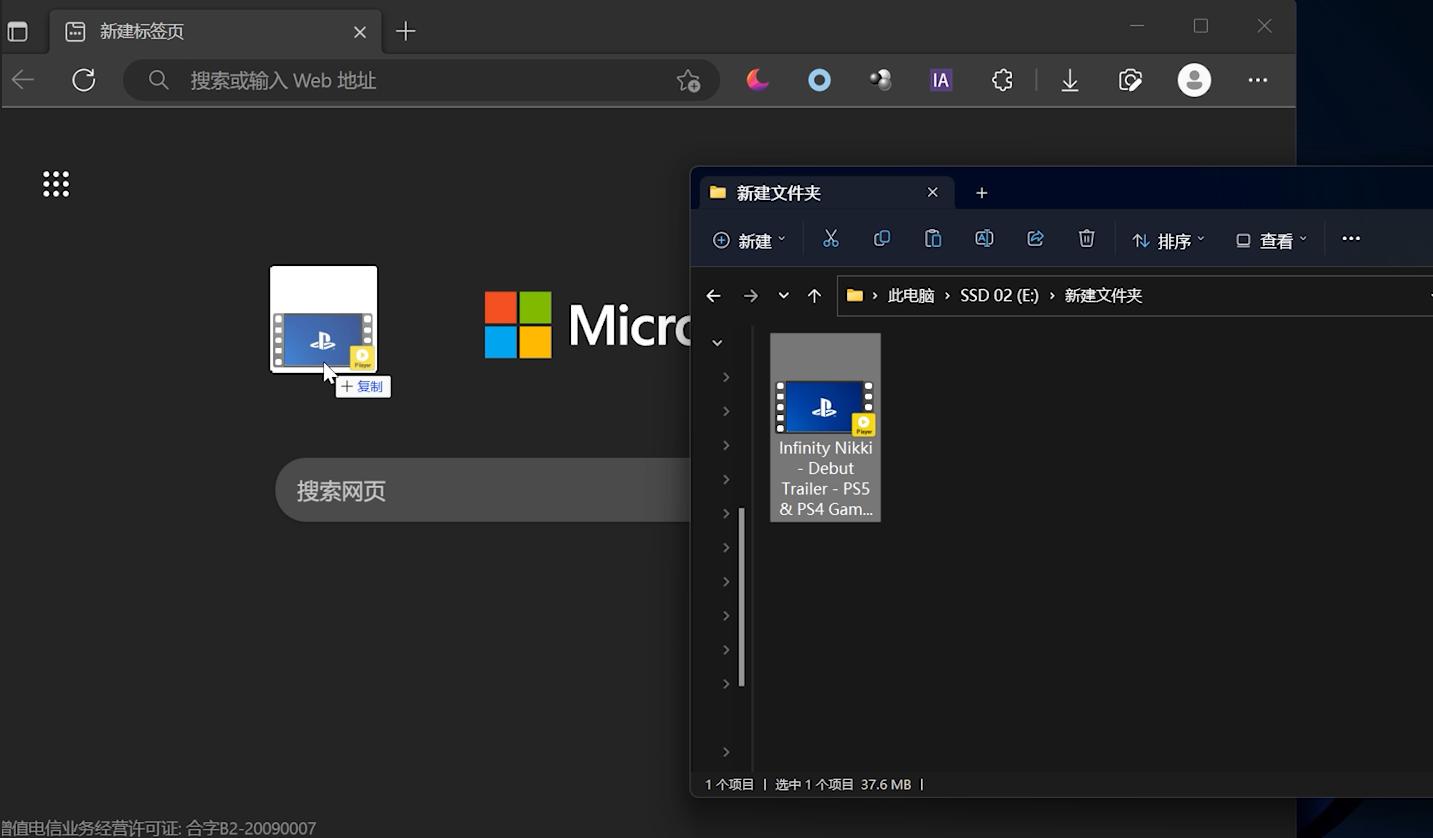The image size is (1433, 838).
Task: Open 此电脑 from the breadcrumb path
Action: coord(910,295)
